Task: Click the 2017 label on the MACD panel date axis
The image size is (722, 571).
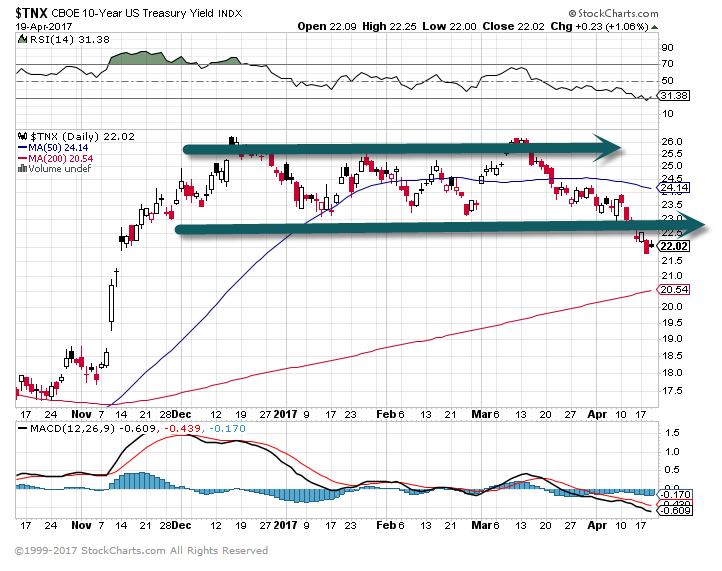Action: coord(285,525)
